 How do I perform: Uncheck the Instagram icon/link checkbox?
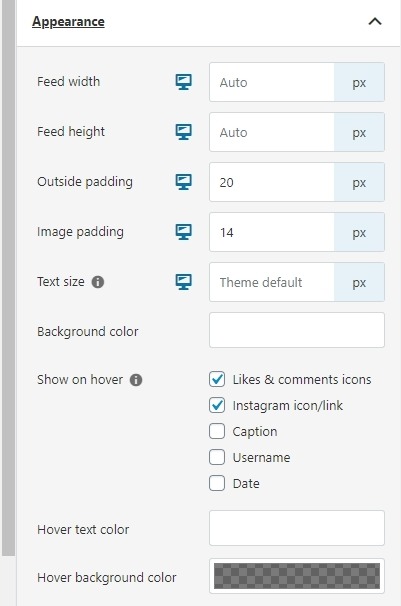click(217, 405)
